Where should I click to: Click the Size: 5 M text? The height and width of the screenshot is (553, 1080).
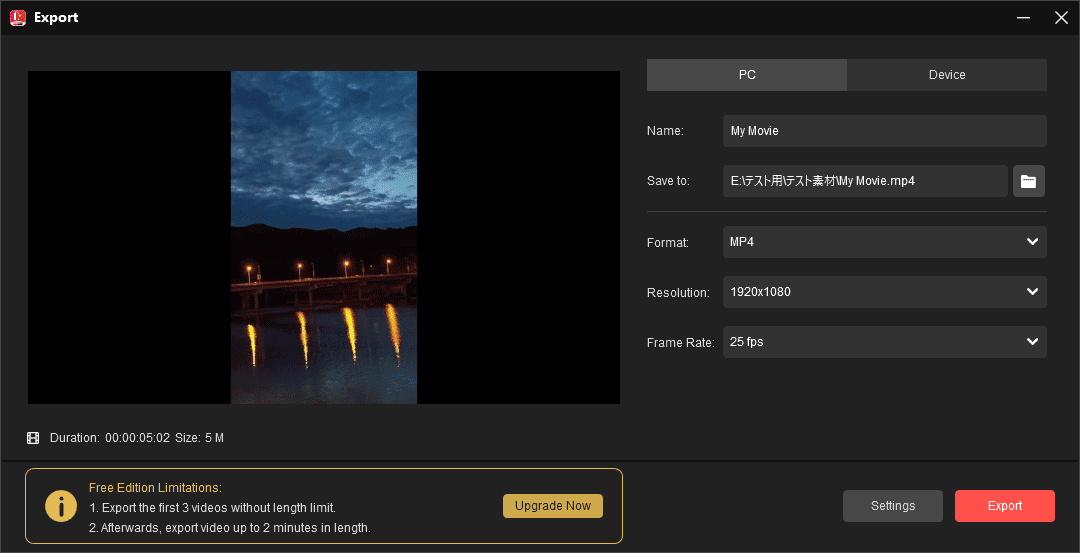199,438
